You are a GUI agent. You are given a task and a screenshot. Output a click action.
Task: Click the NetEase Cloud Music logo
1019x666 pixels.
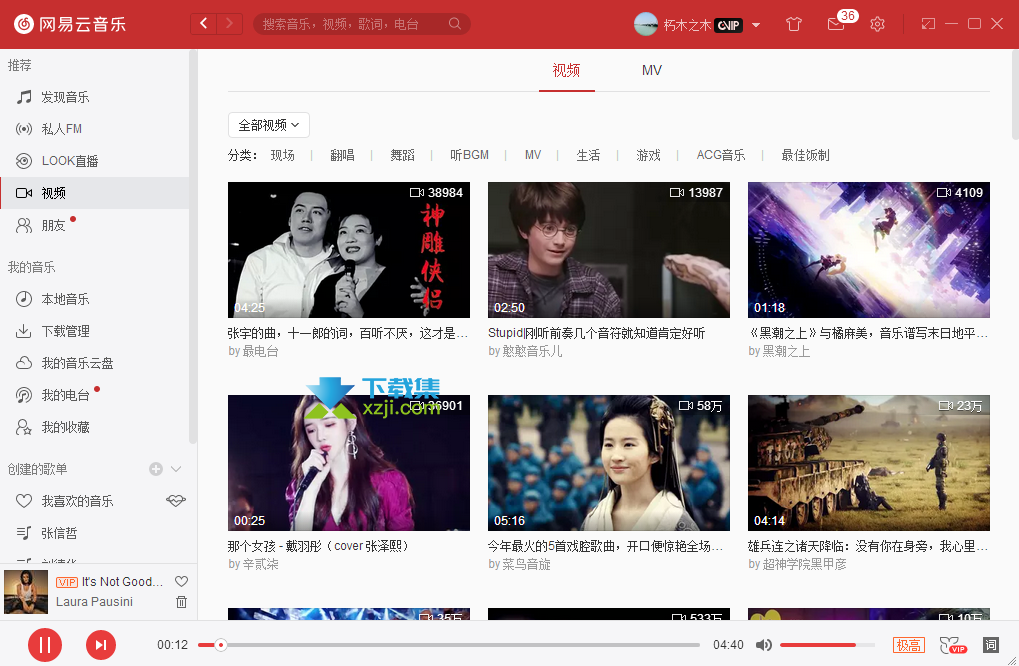pos(70,24)
